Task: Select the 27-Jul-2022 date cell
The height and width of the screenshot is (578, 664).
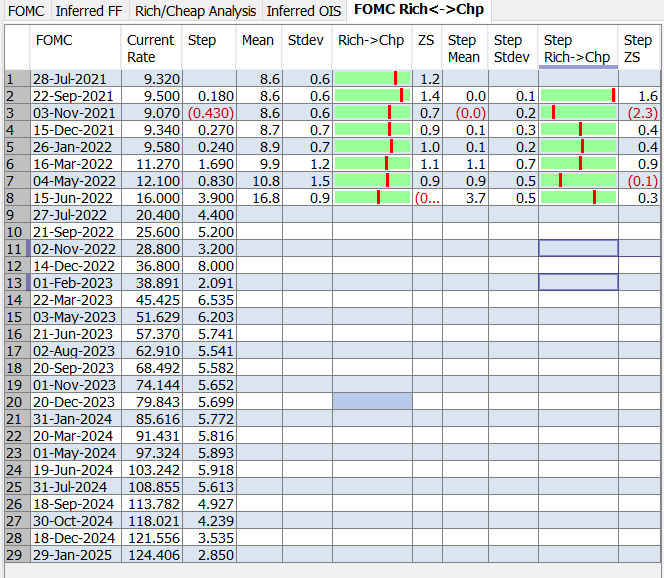Action: pos(76,215)
